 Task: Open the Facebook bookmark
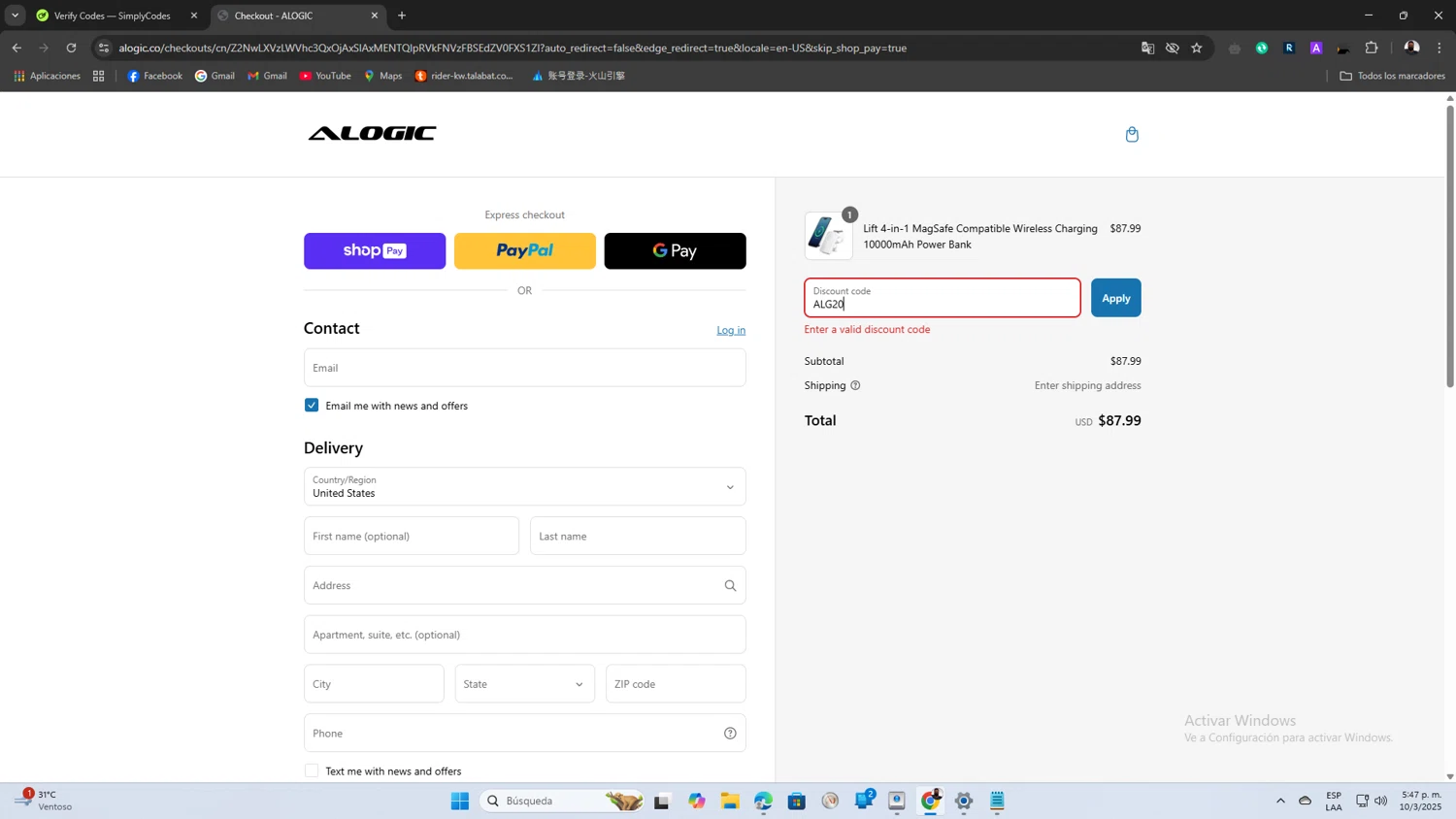point(154,76)
